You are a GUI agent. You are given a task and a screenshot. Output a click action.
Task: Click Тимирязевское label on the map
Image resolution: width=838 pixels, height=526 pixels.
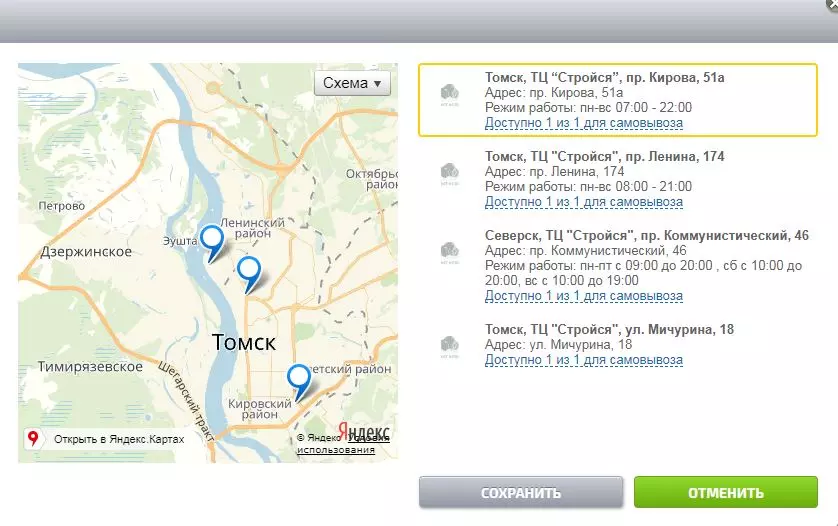pyautogui.click(x=90, y=367)
